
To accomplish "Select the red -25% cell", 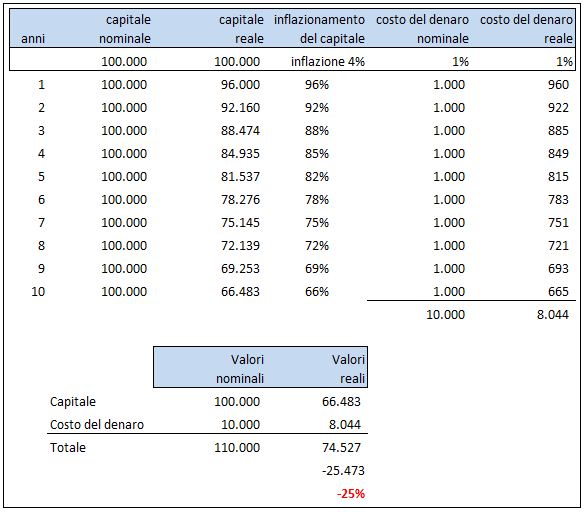I will (x=351, y=494).
